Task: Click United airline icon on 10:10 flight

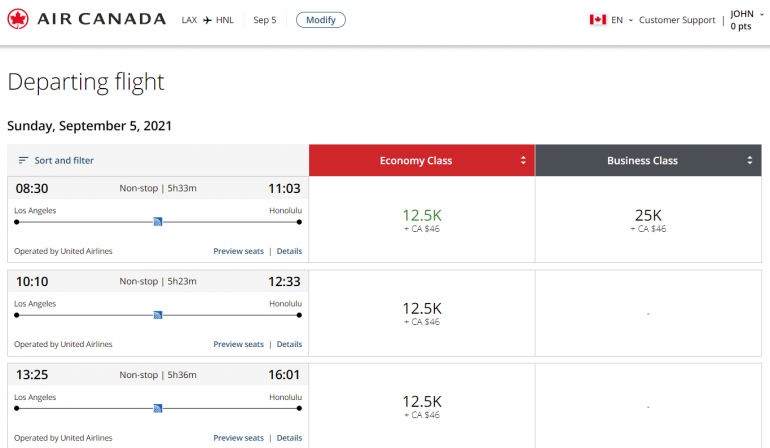Action: (158, 315)
